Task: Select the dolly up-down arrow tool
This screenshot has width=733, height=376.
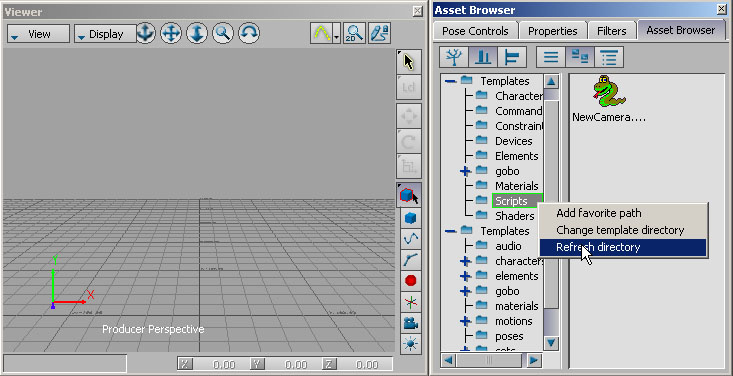Action: point(197,33)
